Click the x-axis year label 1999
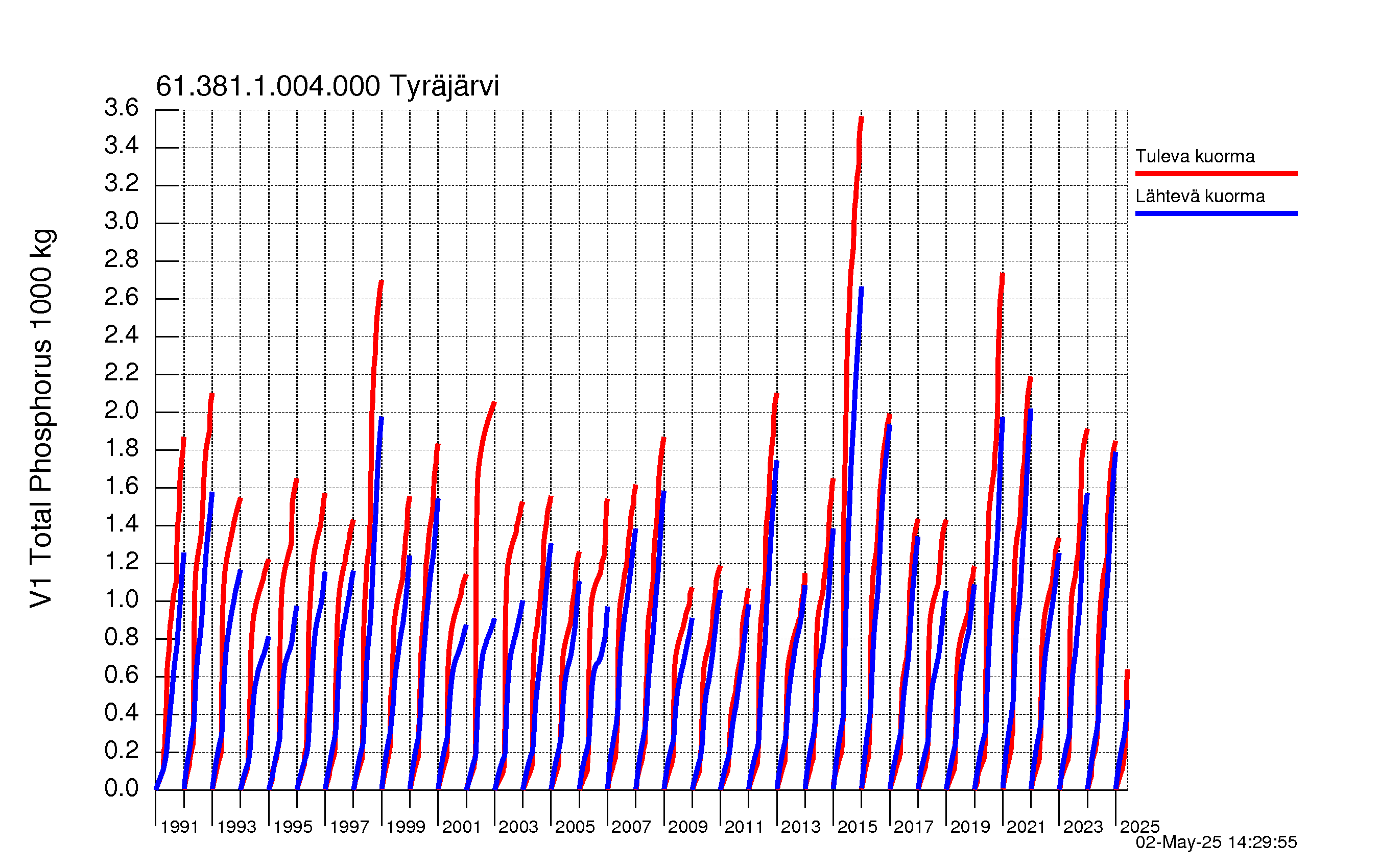The width and height of the screenshot is (1379, 868). [406, 827]
